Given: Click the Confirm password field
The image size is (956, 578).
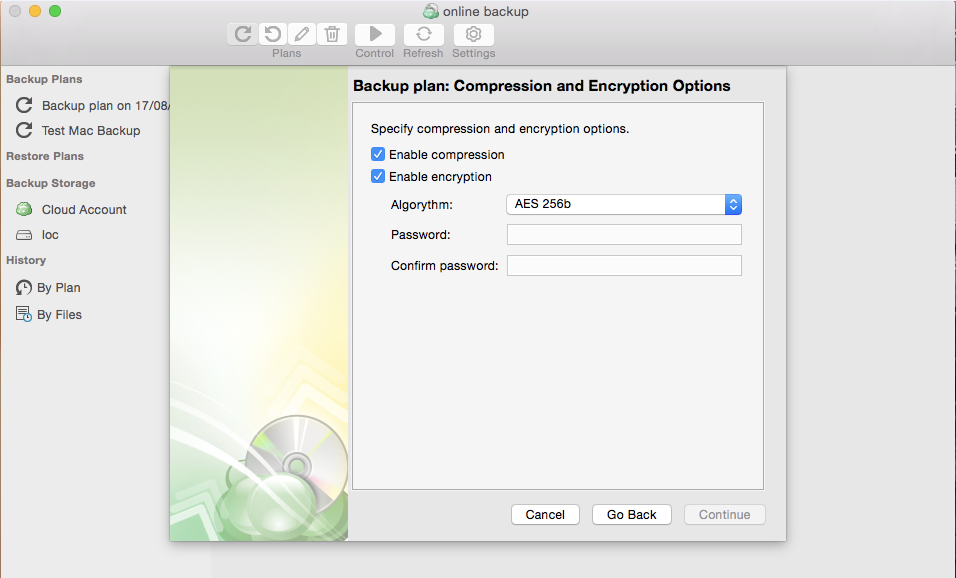Looking at the screenshot, I should pos(624,266).
